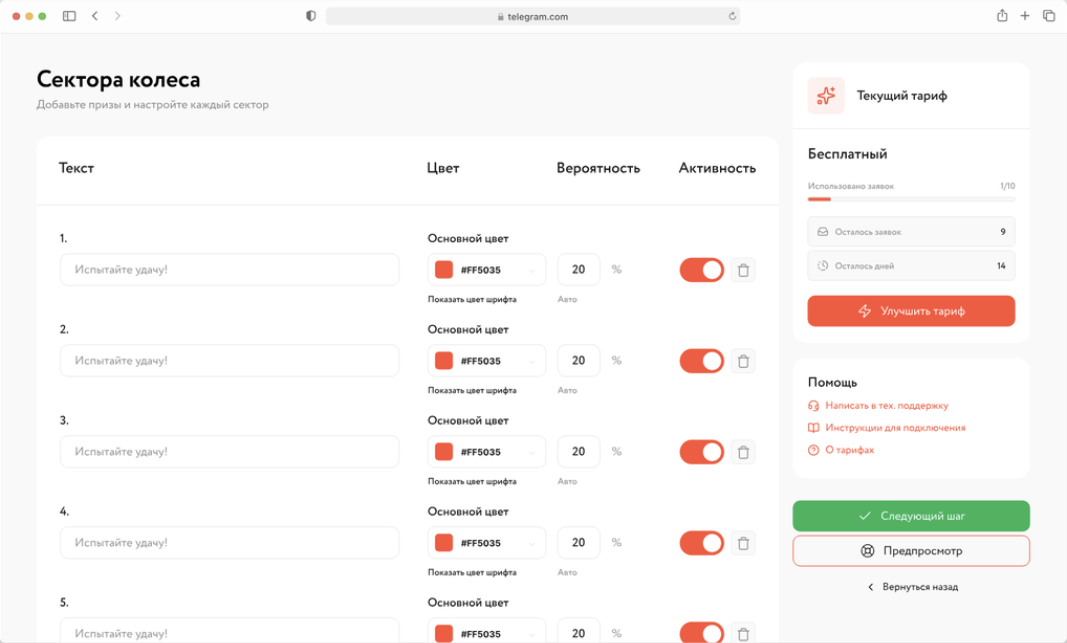Screen dimensions: 1067x643
Task: Click the orange color swatch in sector 1
Action: pos(444,269)
